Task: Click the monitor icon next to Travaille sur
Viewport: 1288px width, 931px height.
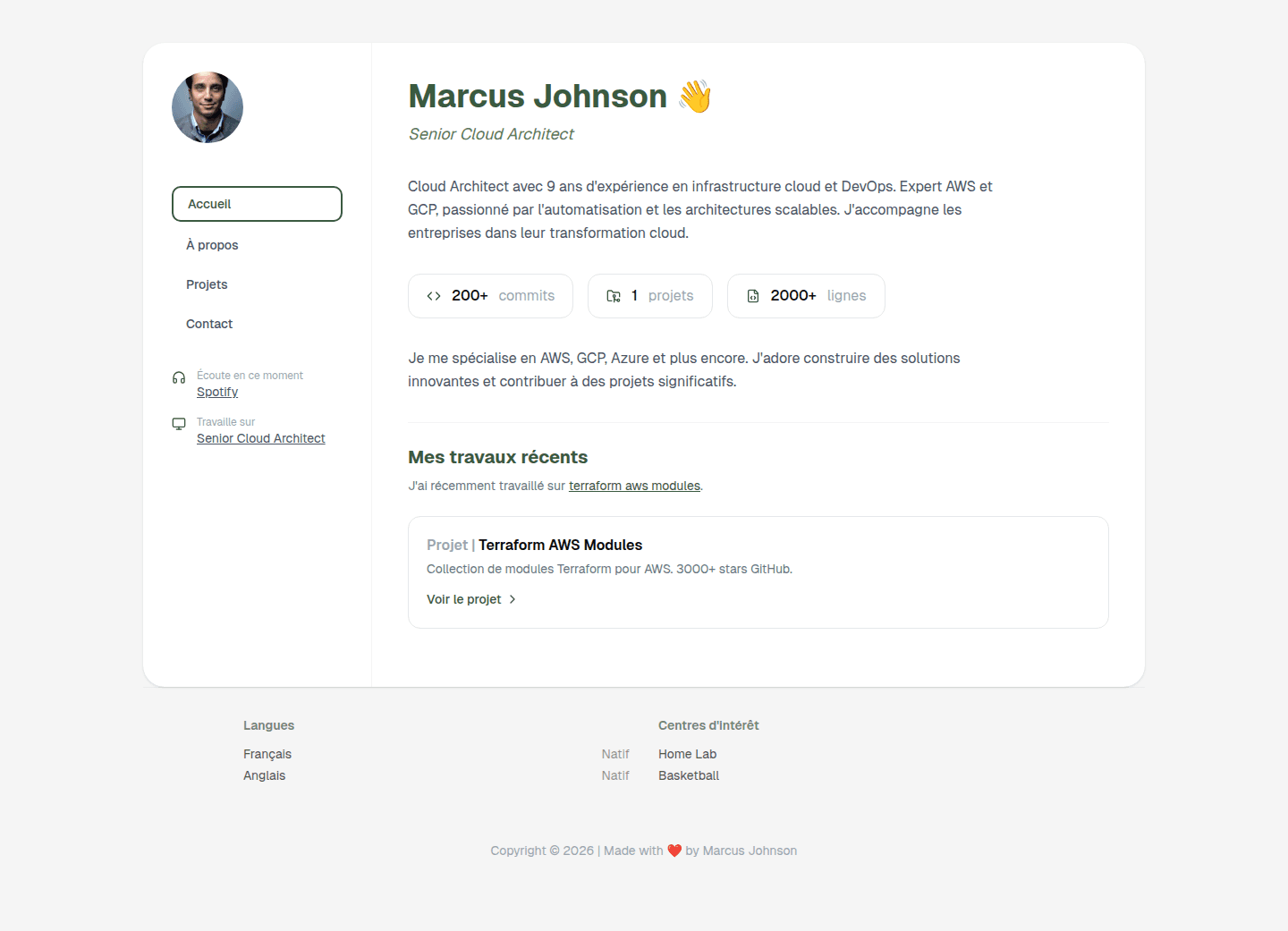Action: click(179, 424)
